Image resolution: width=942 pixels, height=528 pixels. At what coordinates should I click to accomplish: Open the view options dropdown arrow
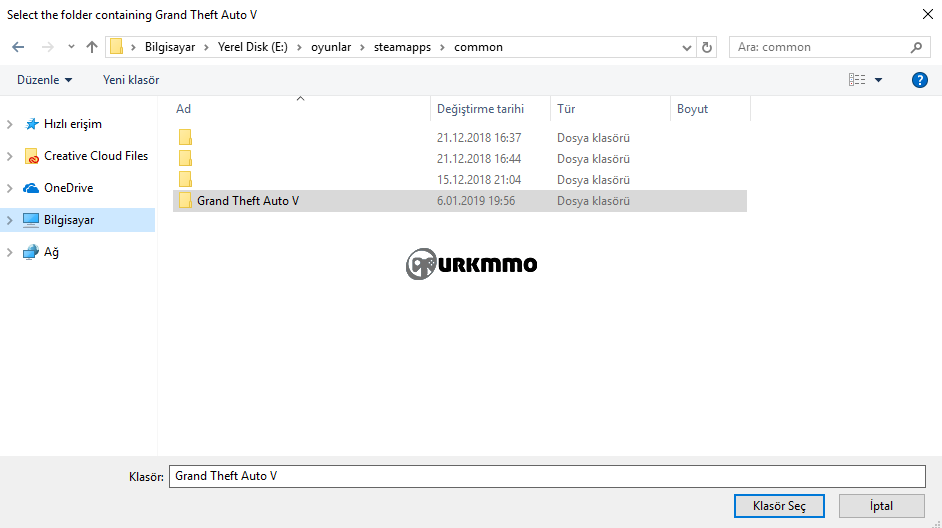878,80
